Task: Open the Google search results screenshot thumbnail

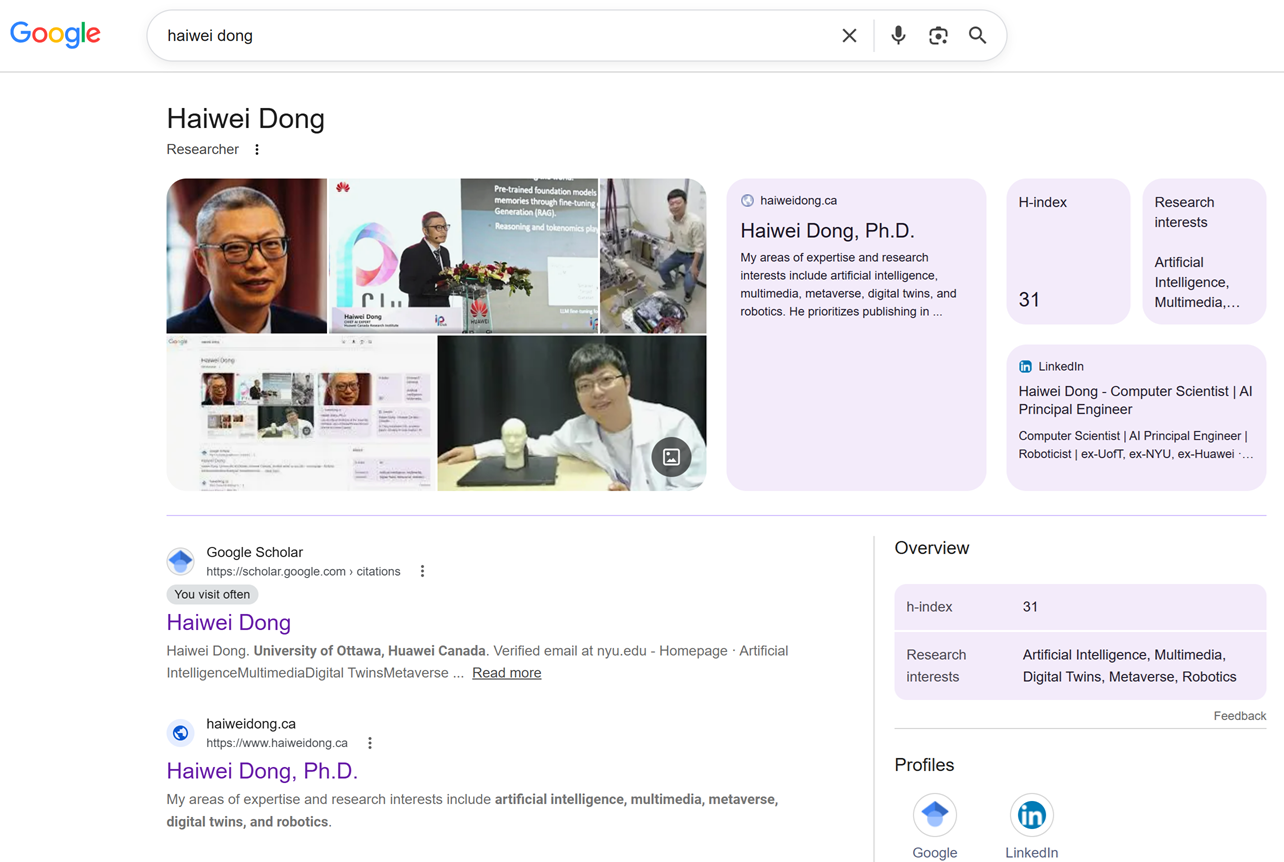Action: point(301,413)
